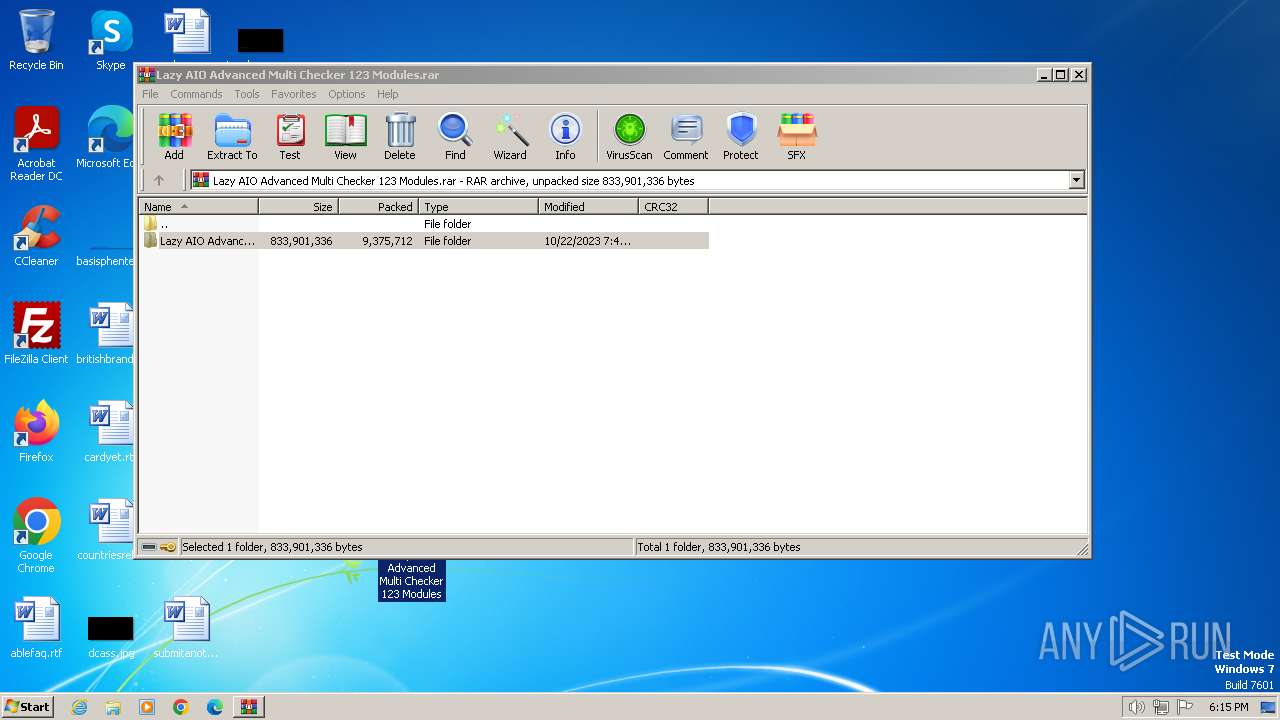1280x720 pixels.
Task: Show archive Info
Action: (565, 137)
